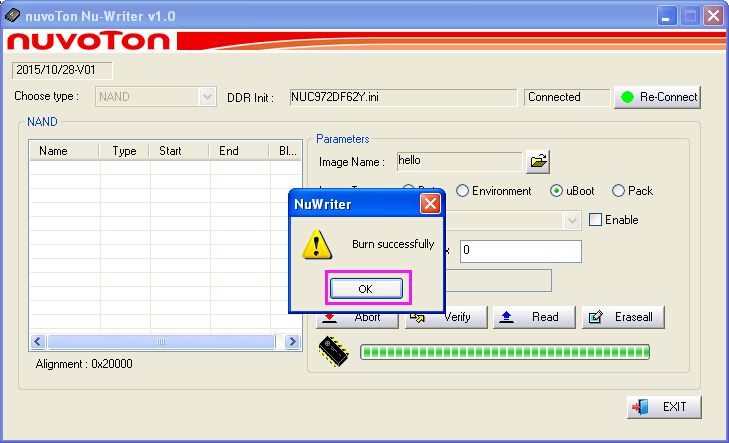Click the Eraseall button
The image size is (729, 443).
coord(622,317)
